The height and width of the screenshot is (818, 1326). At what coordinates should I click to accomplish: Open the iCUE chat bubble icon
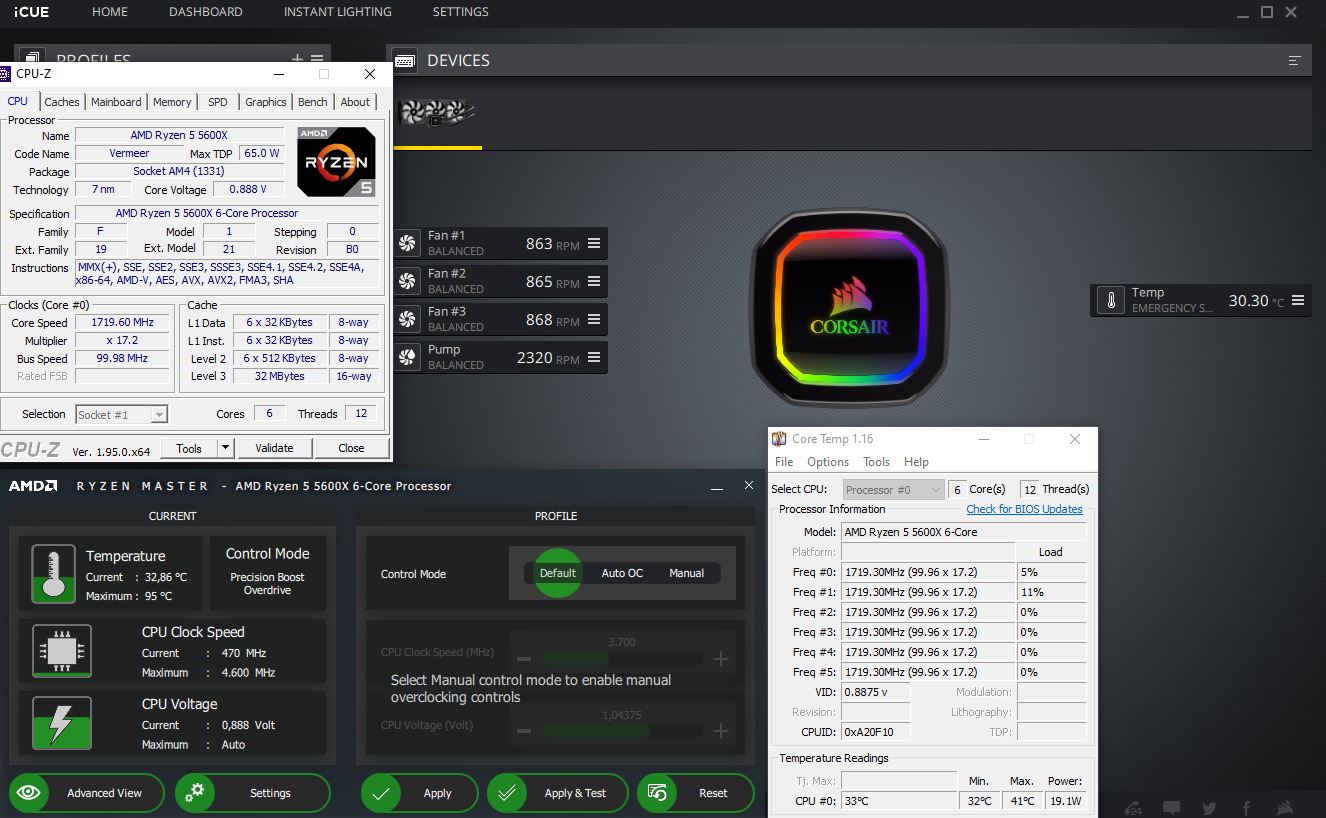pos(1172,808)
